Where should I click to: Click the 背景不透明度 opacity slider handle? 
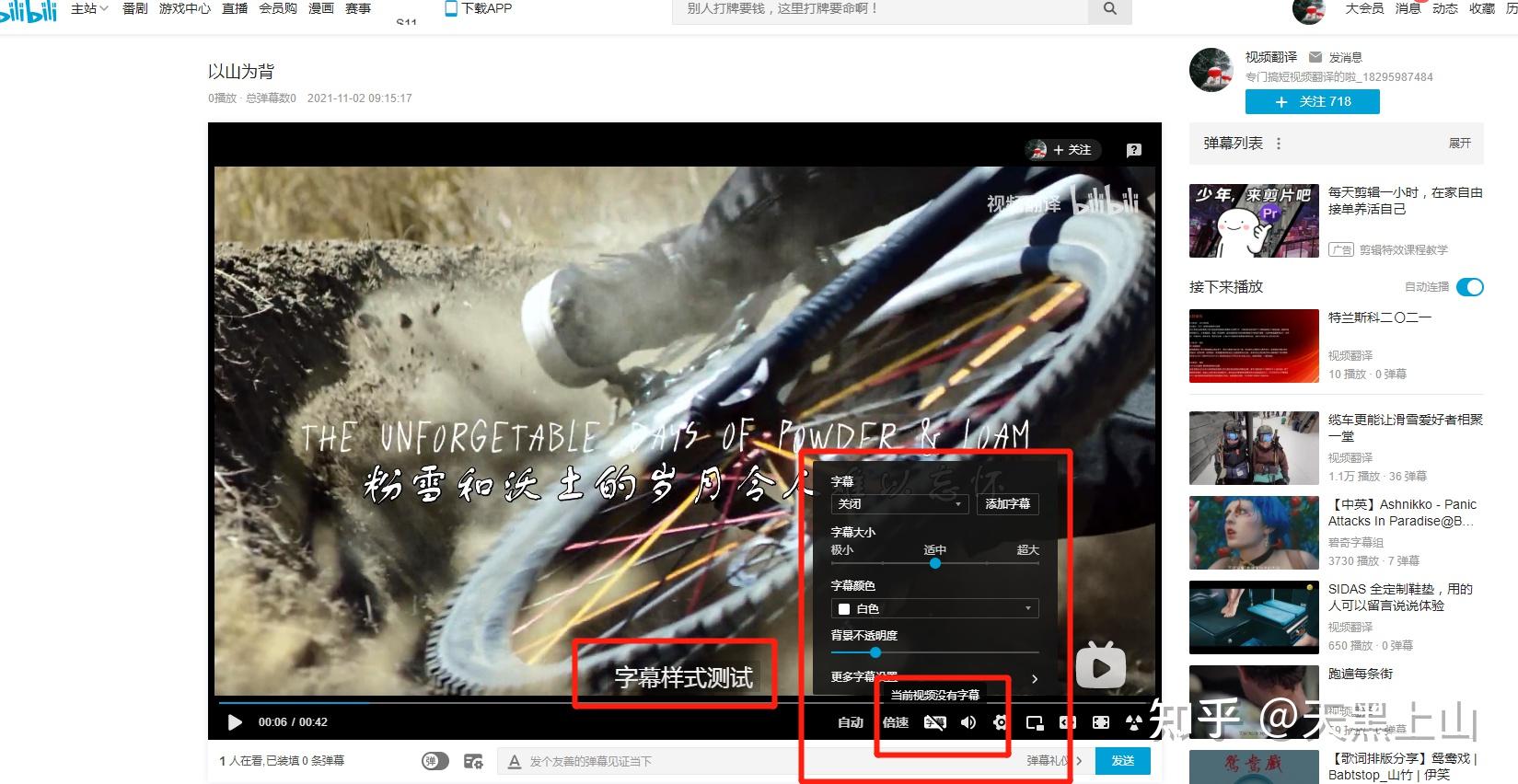875,652
